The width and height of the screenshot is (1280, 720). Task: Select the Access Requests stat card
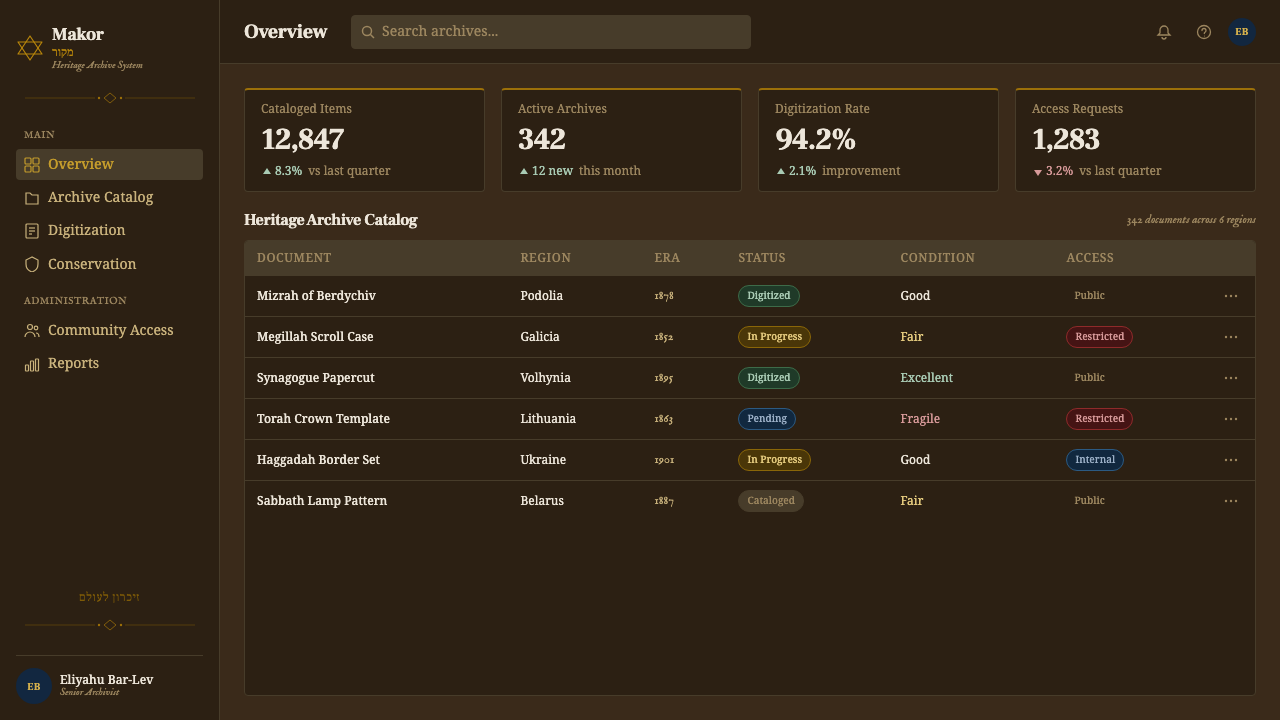pyautogui.click(x=1135, y=140)
